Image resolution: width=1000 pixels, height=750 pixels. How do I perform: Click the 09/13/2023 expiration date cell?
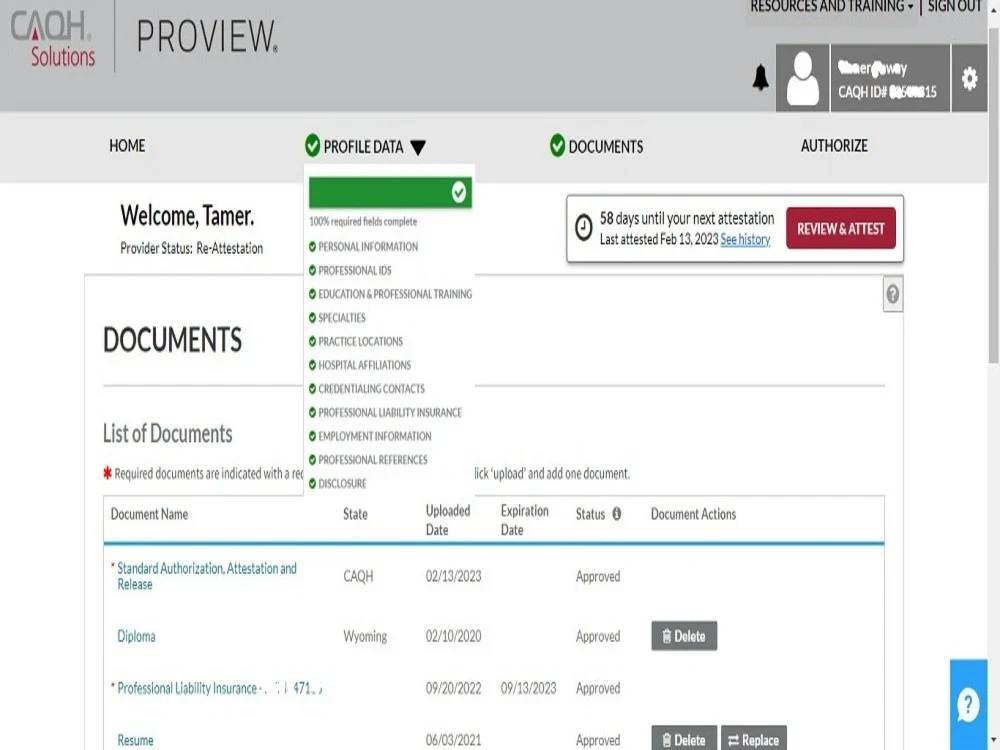point(528,688)
